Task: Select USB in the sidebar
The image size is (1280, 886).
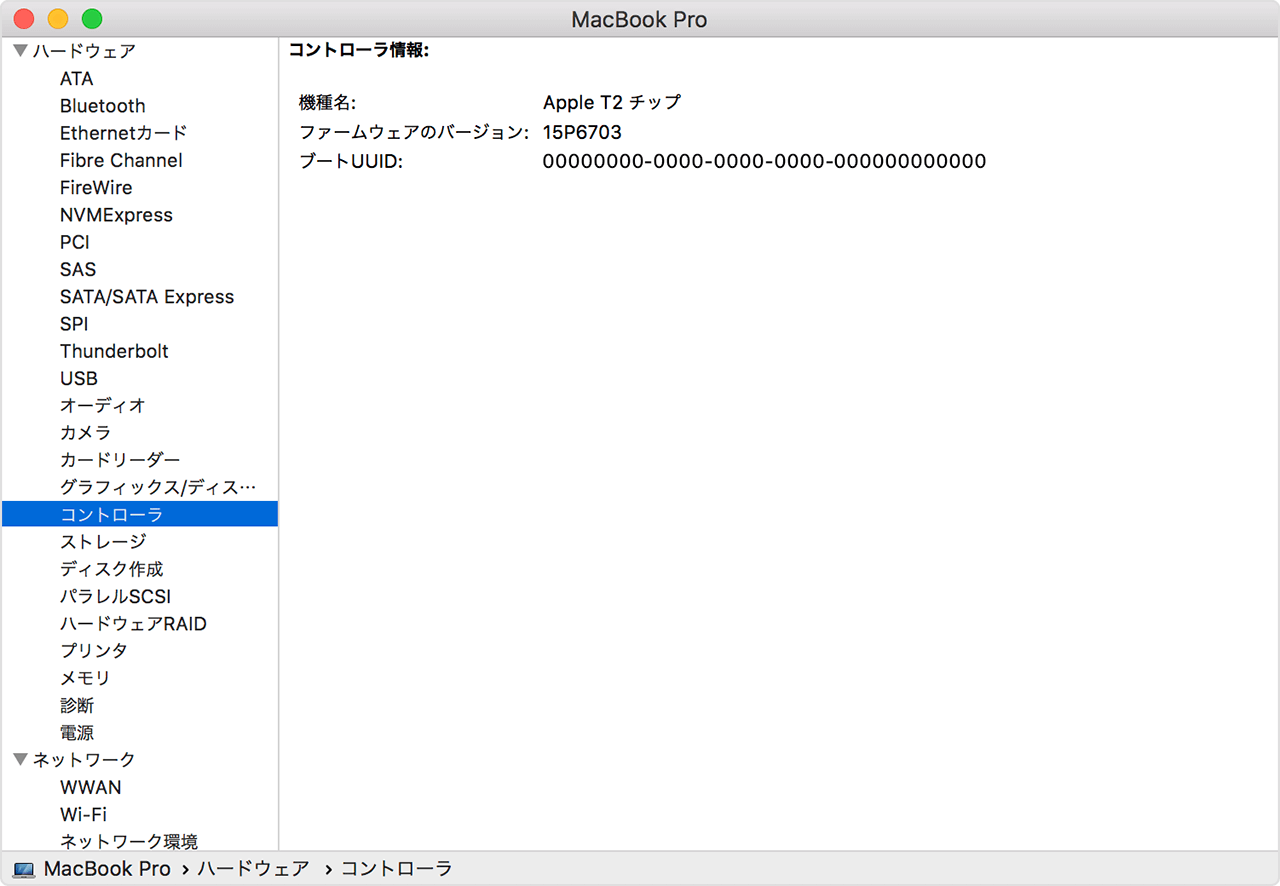Action: [79, 378]
